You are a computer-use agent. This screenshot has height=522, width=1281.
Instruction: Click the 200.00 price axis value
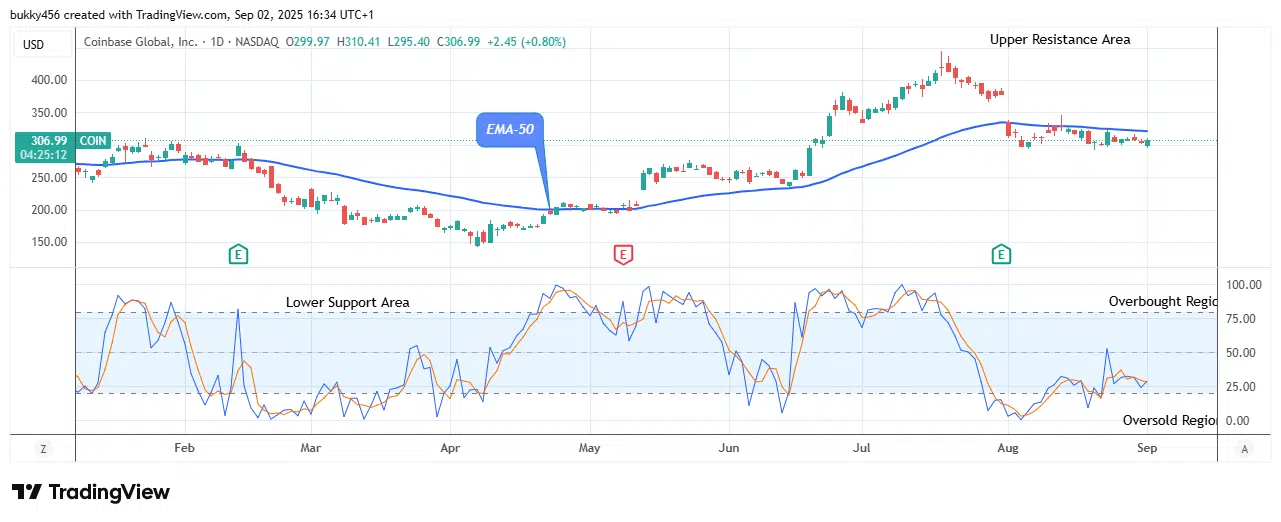(49, 210)
